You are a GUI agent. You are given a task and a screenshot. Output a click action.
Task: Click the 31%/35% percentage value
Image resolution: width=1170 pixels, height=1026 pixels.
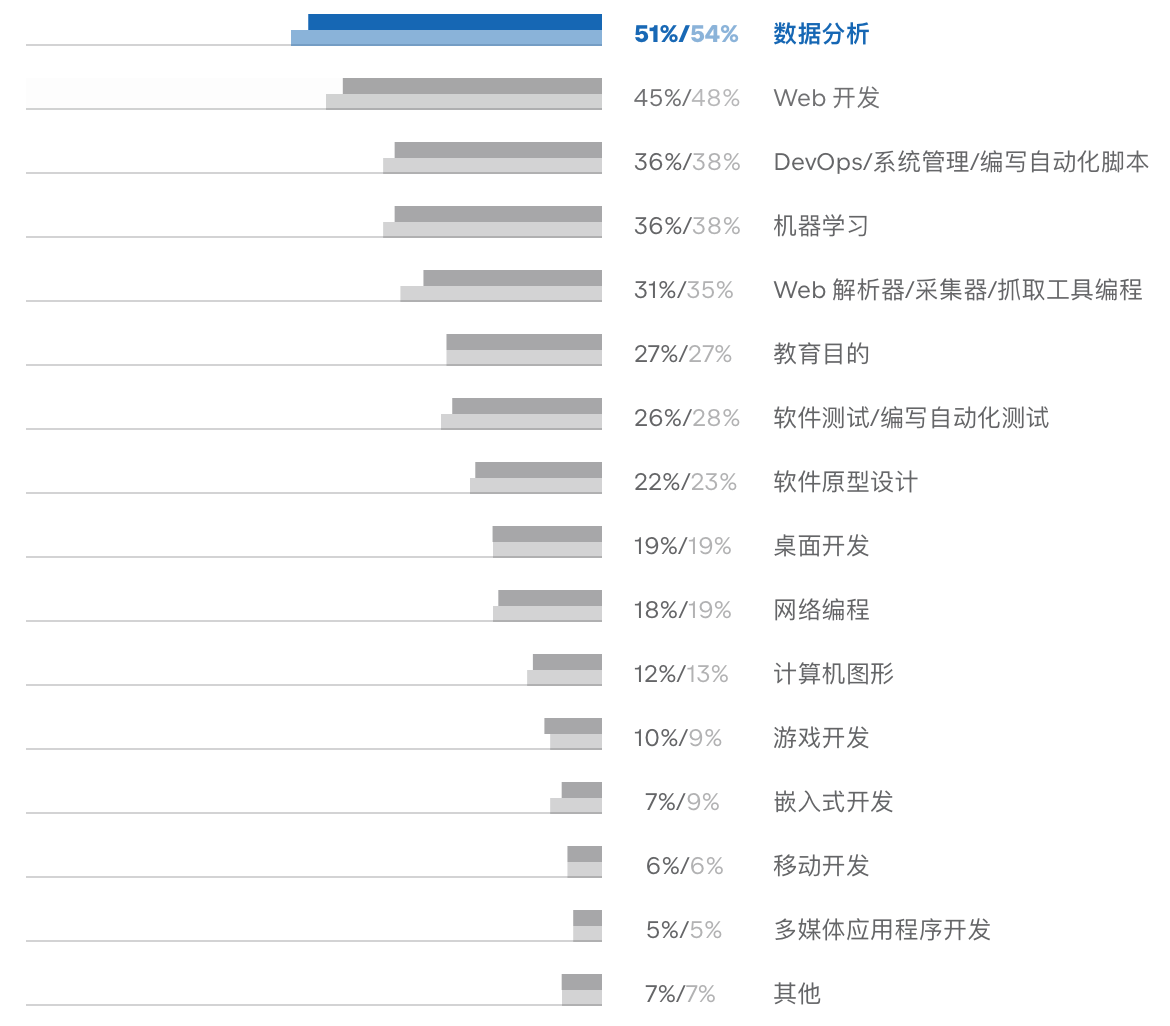click(x=683, y=290)
